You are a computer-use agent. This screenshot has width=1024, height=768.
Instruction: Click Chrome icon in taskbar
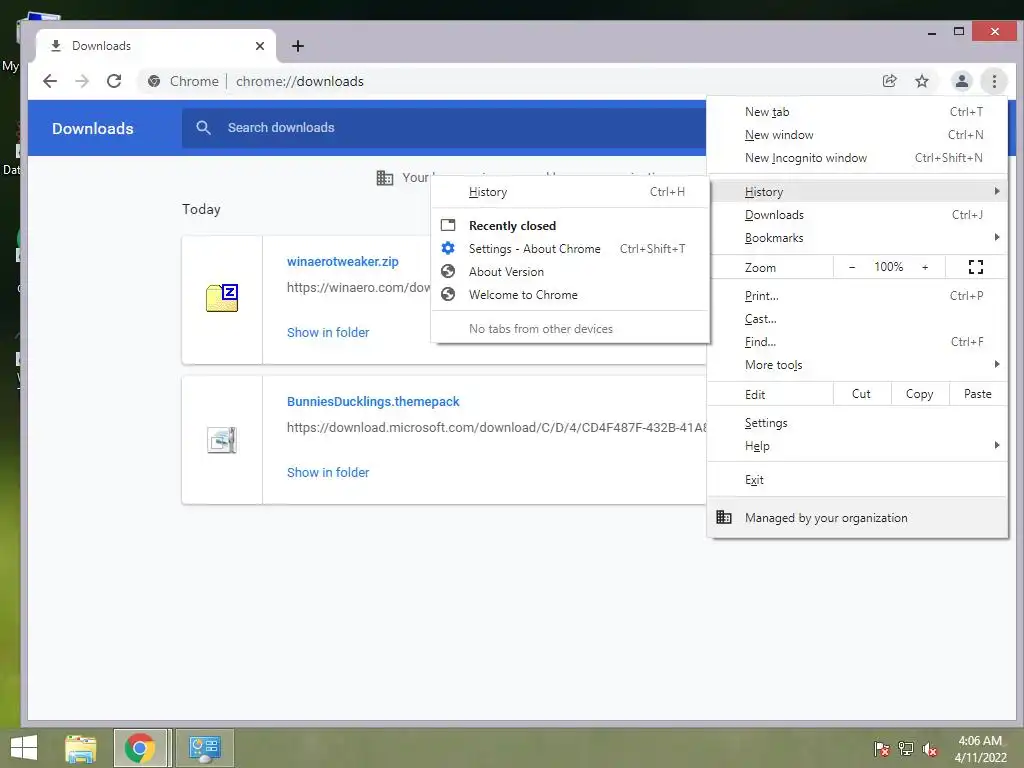[140, 748]
